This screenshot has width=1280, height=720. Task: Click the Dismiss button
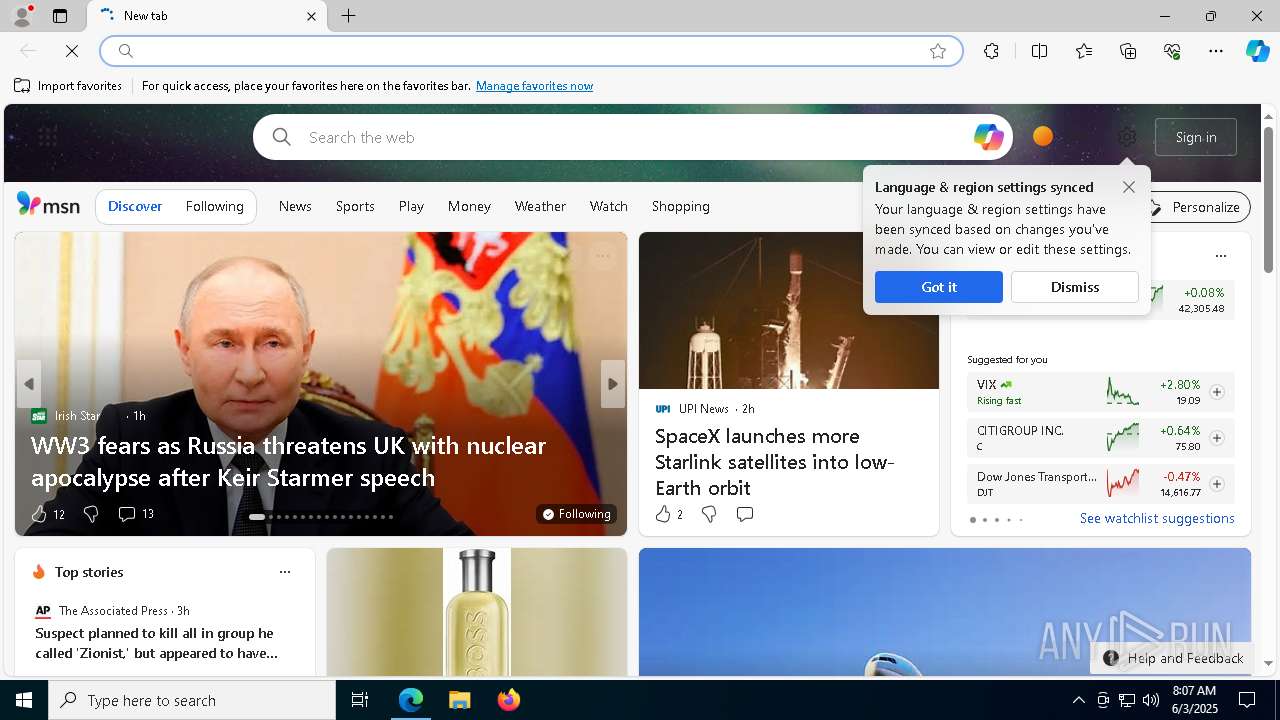[x=1075, y=287]
